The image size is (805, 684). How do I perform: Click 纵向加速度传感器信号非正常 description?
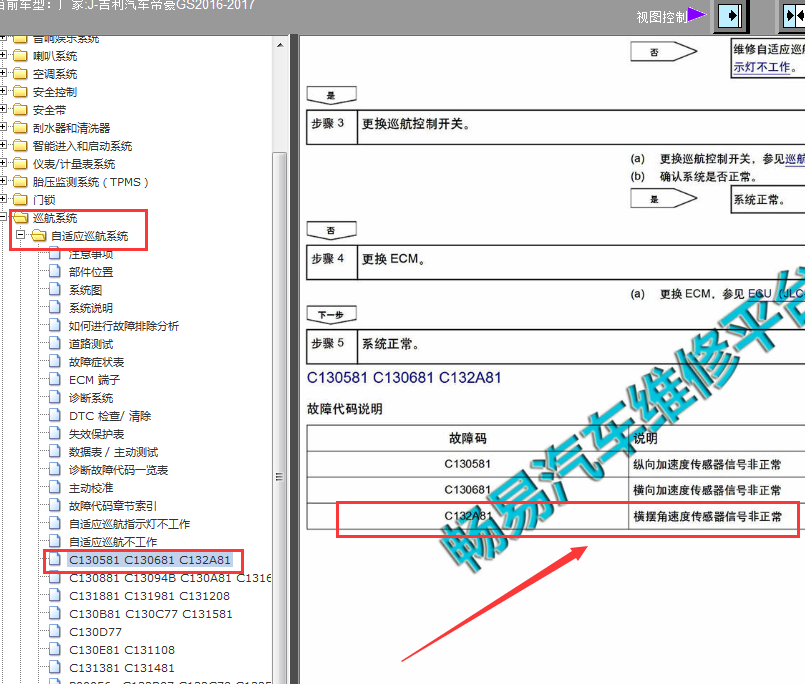[707, 465]
